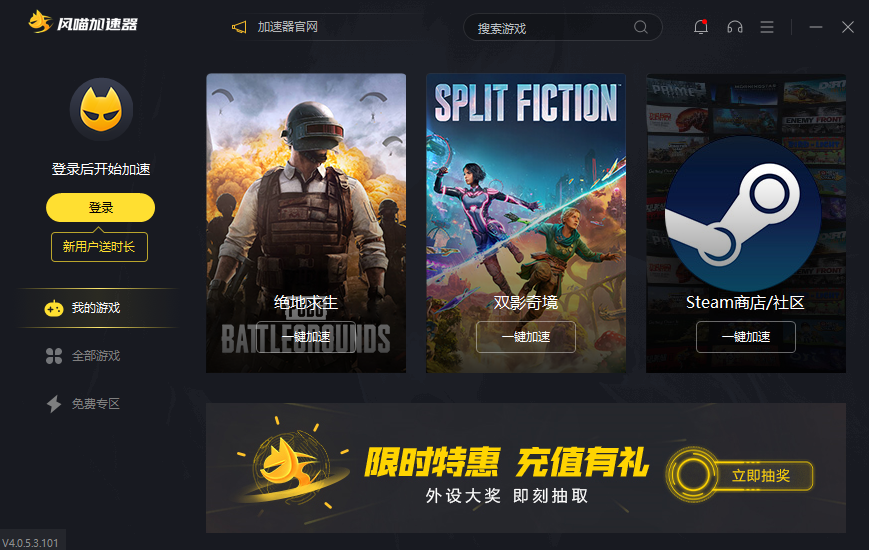The image size is (869, 550).
Task: Click the megaphone announcement icon
Action: point(239,27)
